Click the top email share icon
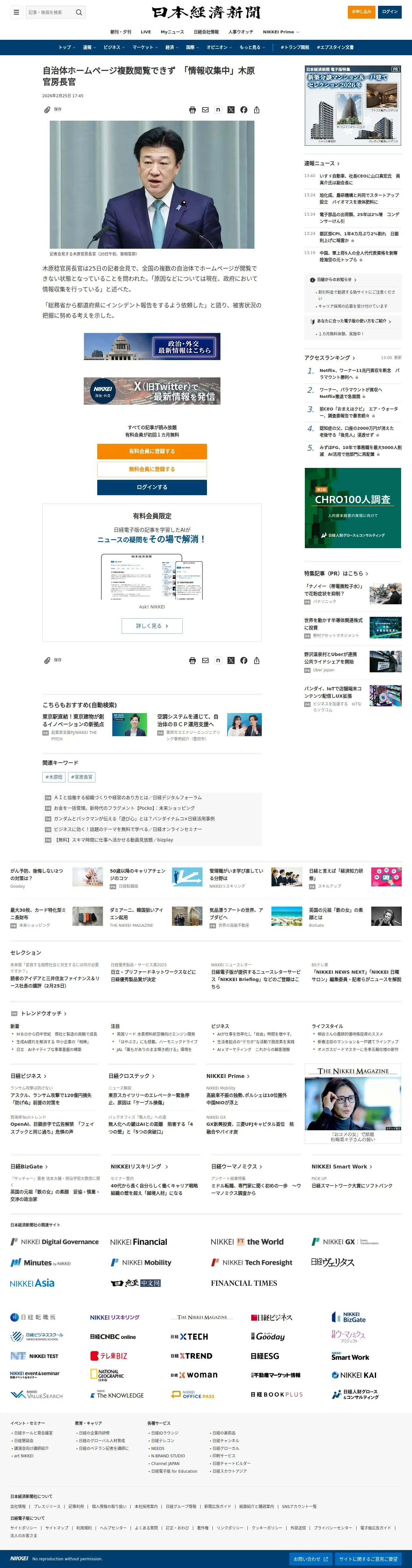 (x=205, y=109)
